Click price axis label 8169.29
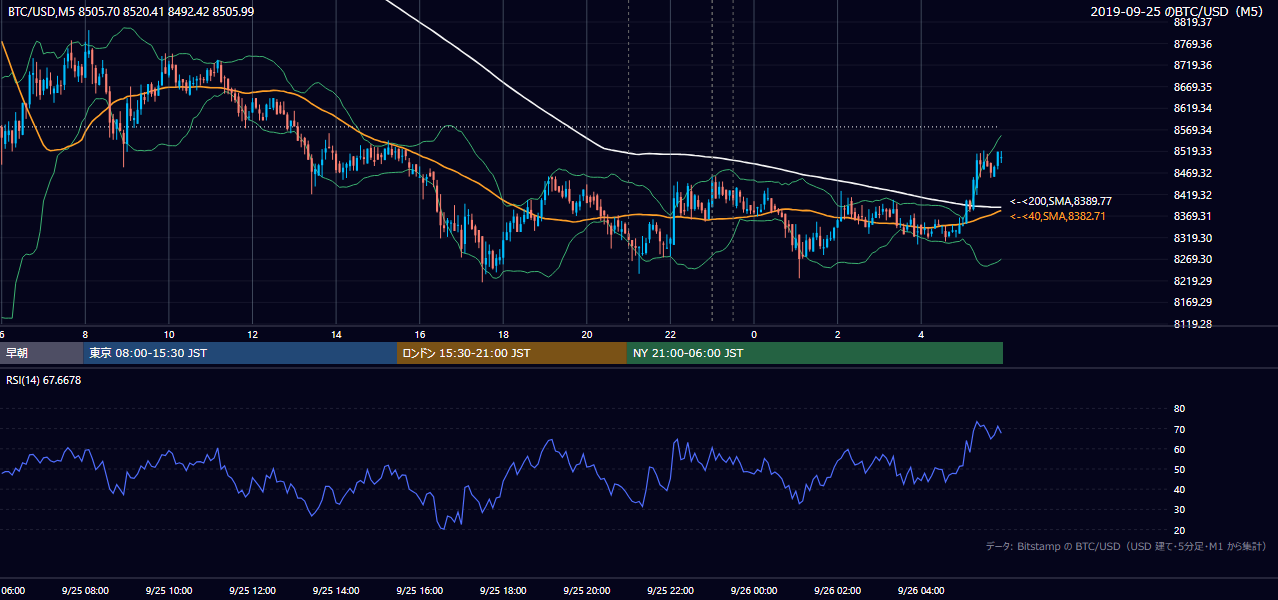Image resolution: width=1278 pixels, height=600 pixels. tap(1193, 302)
